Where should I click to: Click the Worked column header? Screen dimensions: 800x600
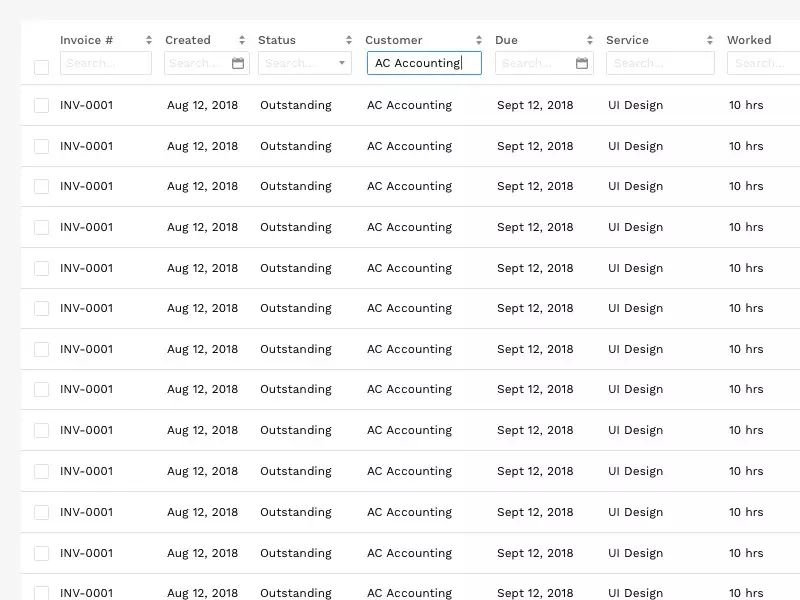tap(749, 40)
